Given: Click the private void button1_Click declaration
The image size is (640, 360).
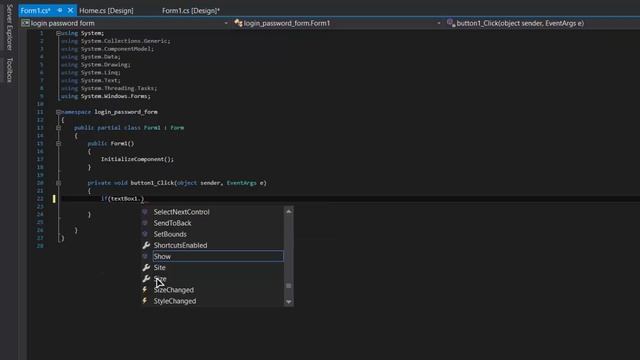Looking at the screenshot, I should tap(177, 183).
